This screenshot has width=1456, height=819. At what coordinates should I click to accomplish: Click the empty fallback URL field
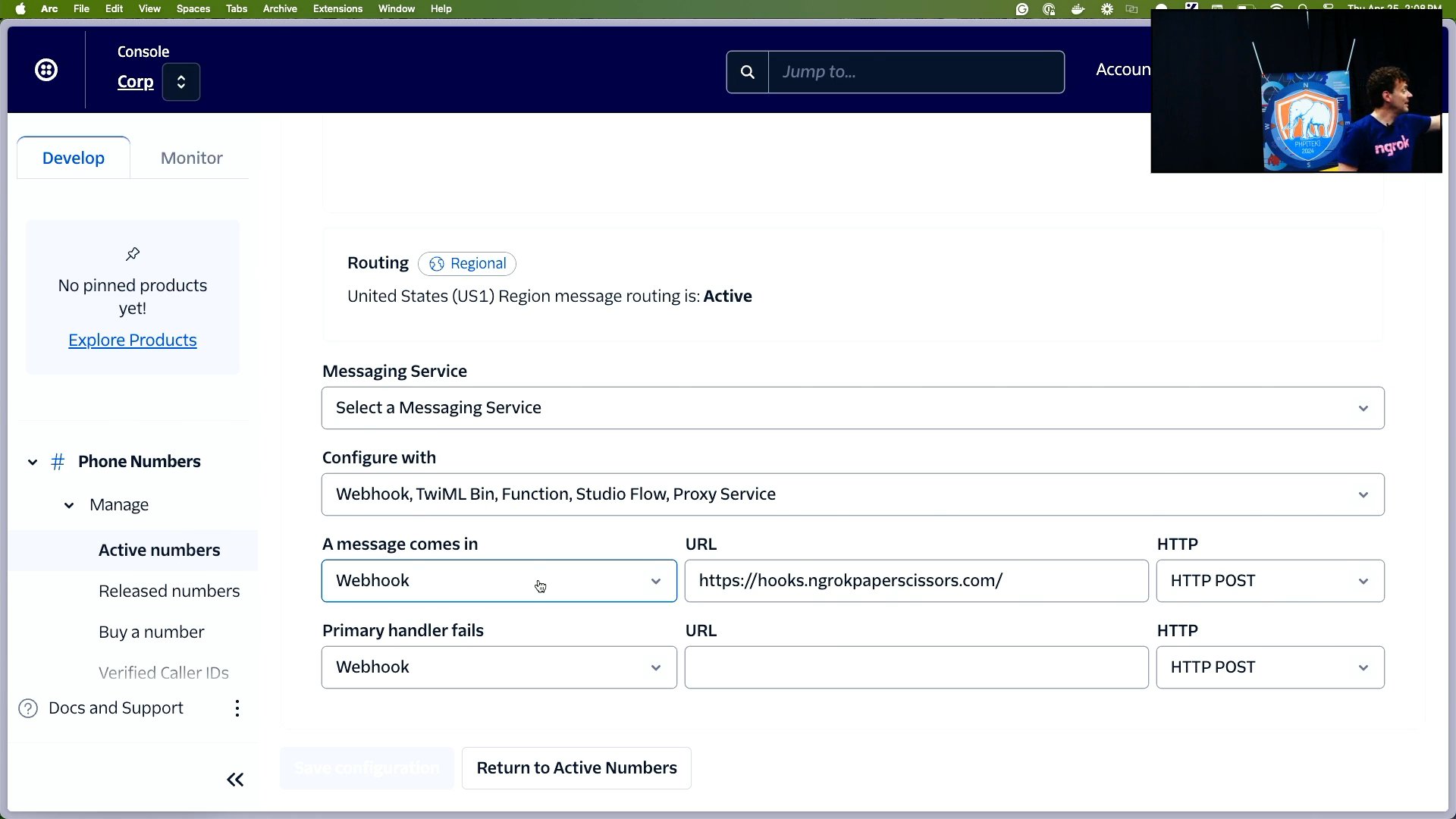point(917,667)
